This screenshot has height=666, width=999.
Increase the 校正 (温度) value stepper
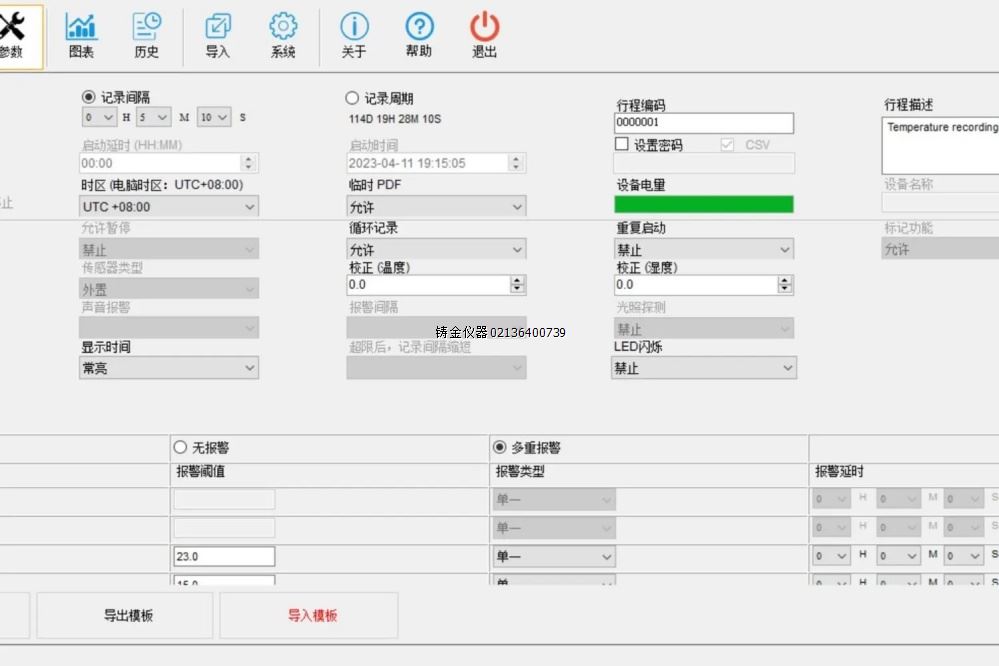pyautogui.click(x=517, y=280)
